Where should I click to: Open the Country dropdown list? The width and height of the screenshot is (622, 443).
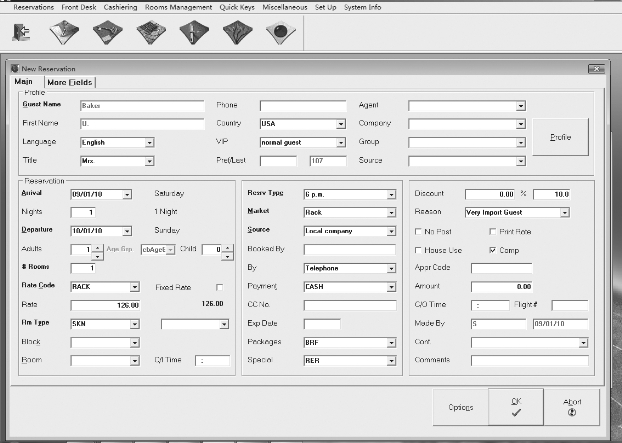(x=339, y=124)
